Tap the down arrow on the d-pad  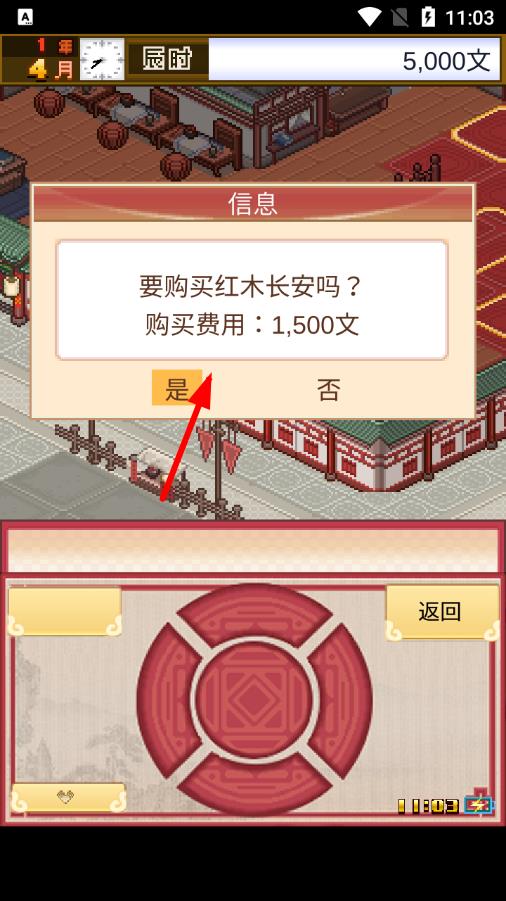[254, 784]
